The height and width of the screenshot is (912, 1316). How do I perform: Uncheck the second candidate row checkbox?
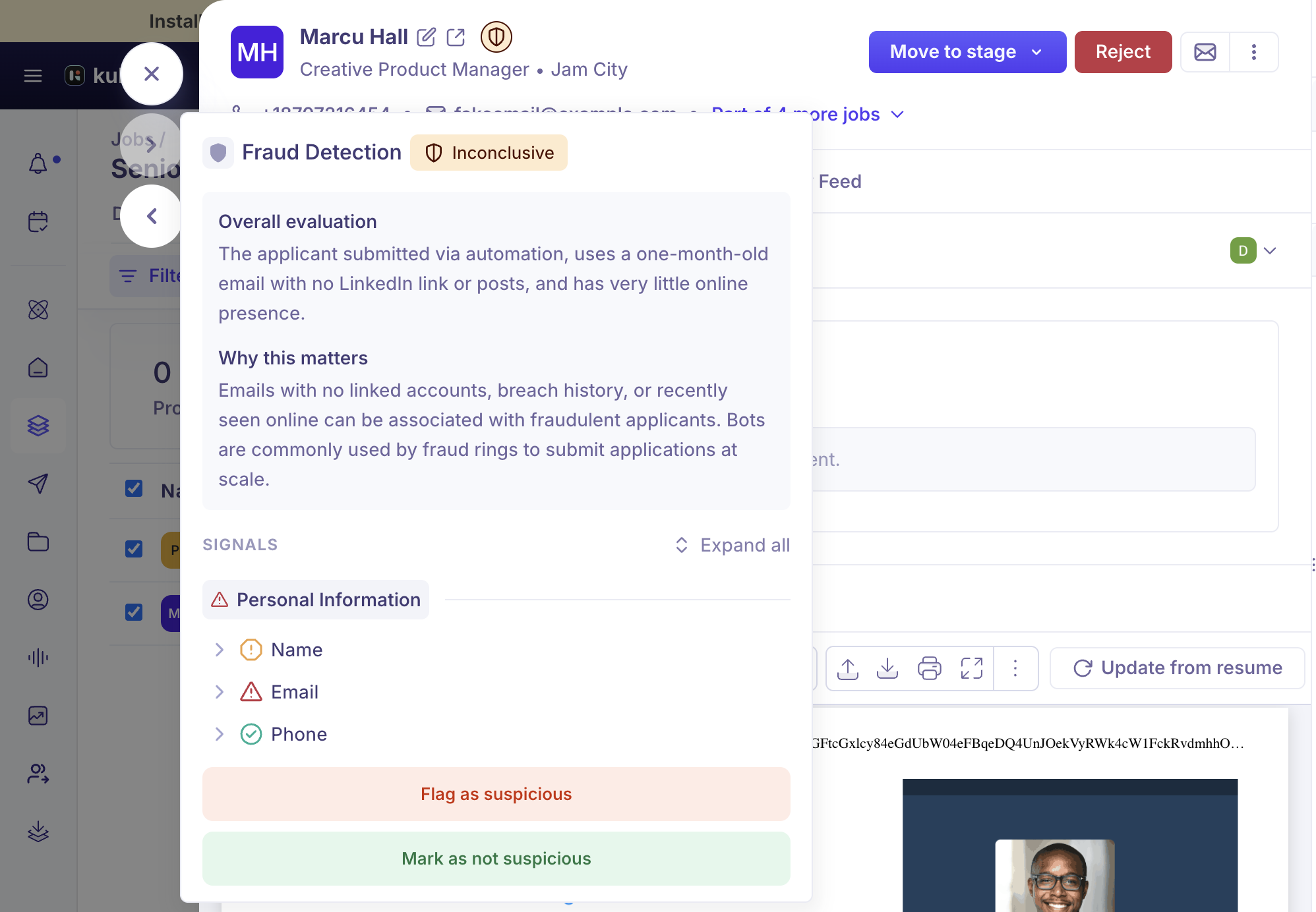(134, 549)
